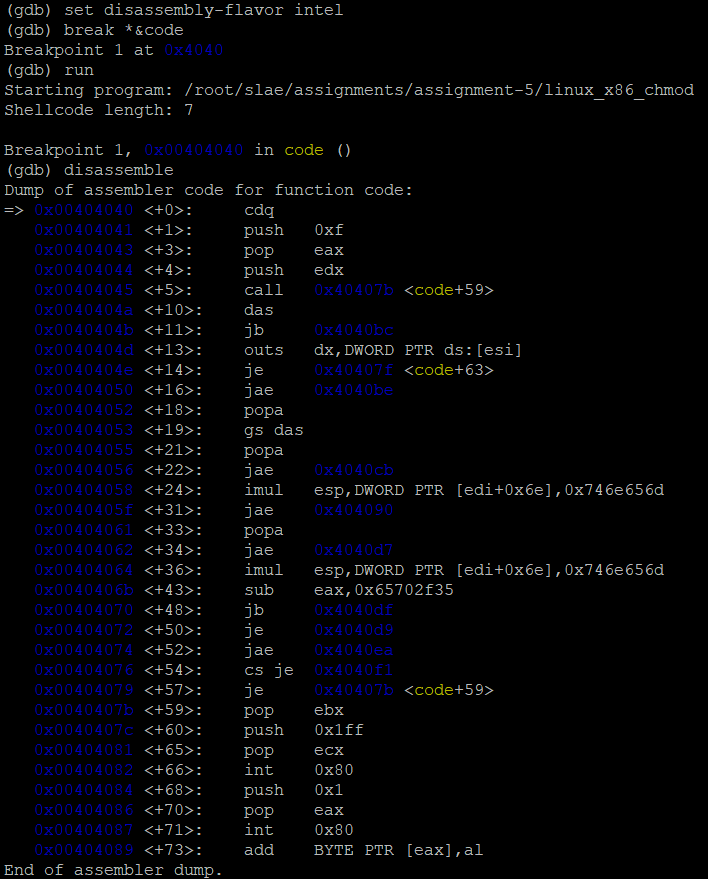
Task: Click the je target 0x4040d9
Action: [354, 630]
